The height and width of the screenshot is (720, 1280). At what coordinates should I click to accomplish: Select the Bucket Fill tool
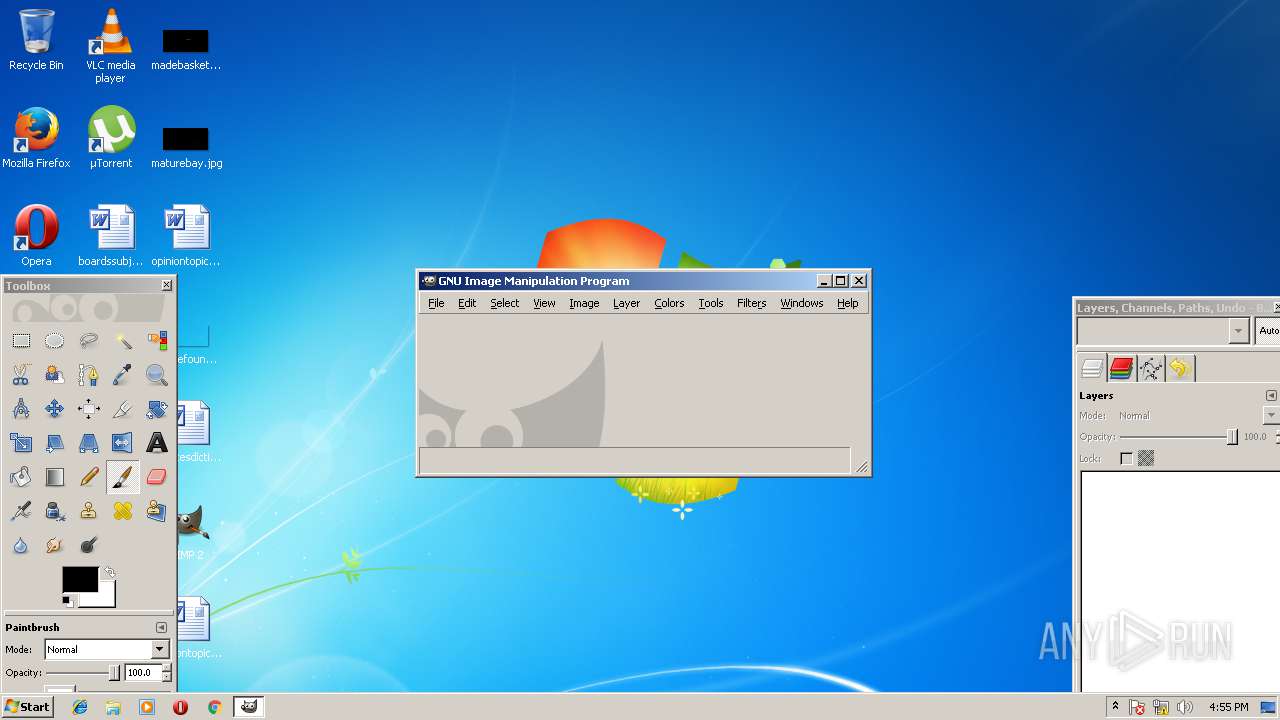[21, 477]
